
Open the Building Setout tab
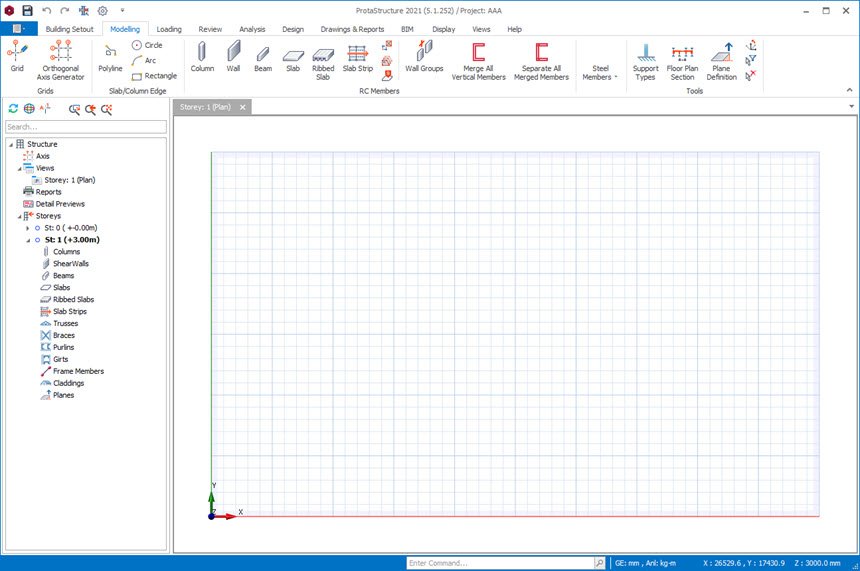[69, 29]
